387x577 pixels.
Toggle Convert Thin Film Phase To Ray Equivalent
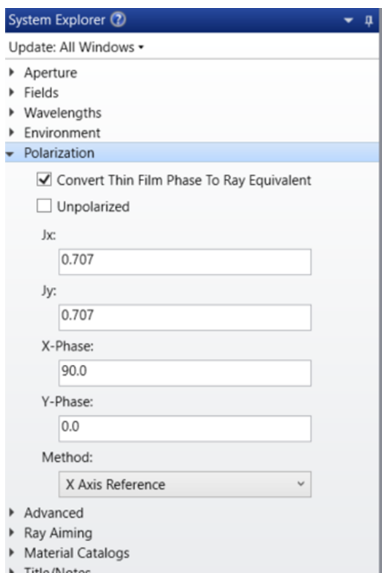click(44, 180)
